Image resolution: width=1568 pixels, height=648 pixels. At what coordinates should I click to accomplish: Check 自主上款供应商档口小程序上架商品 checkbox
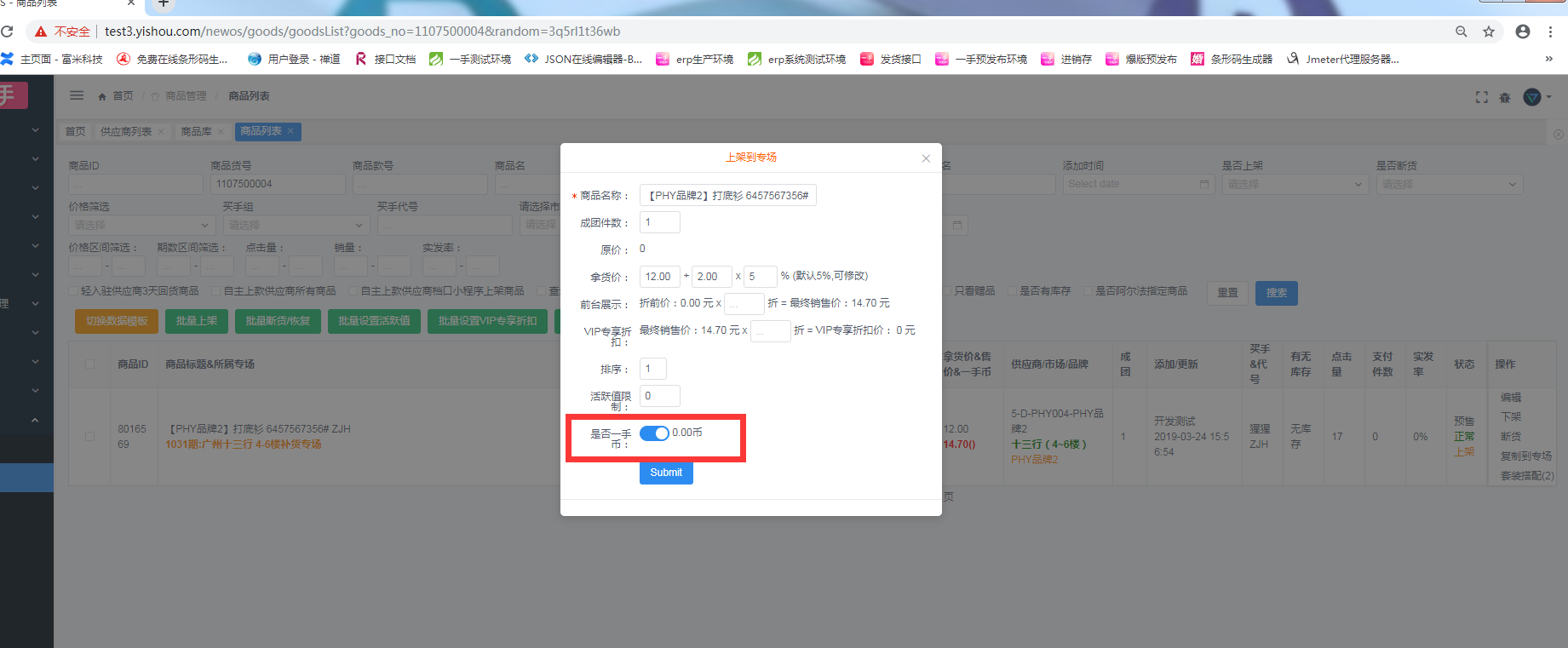[x=353, y=291]
